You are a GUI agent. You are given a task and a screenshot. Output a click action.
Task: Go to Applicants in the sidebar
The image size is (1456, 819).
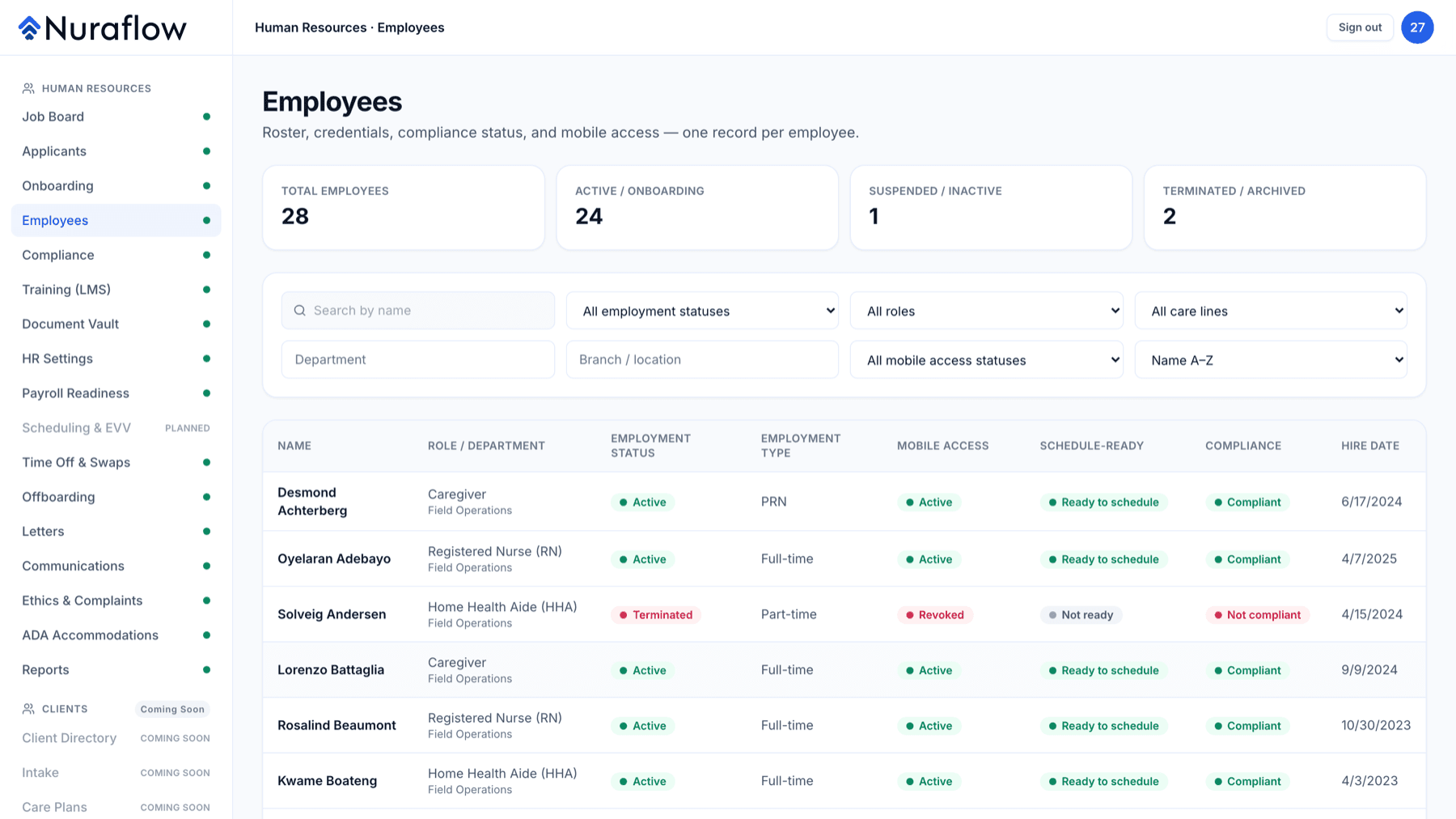116,151
